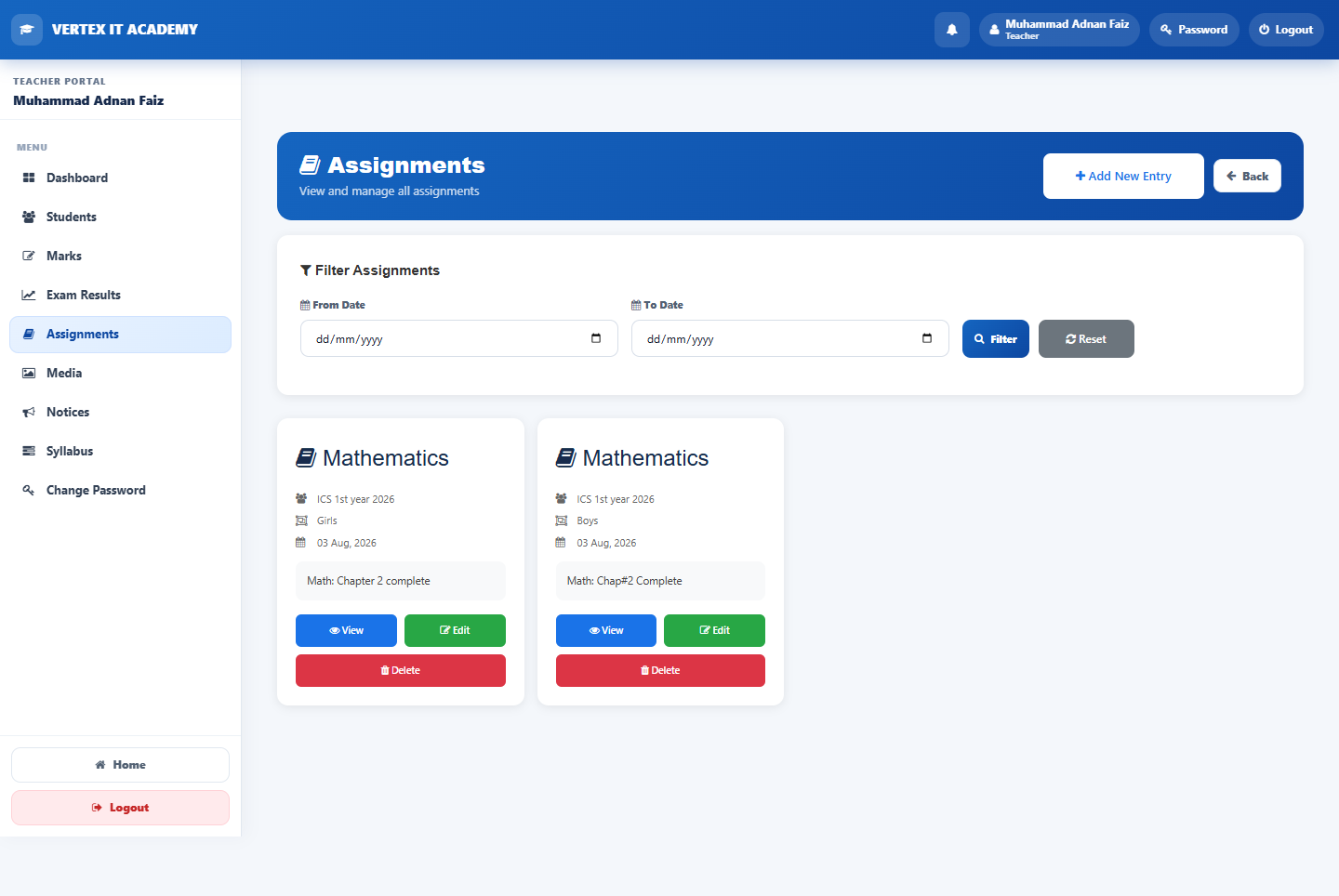1339x896 pixels.
Task: Focus the To Date input field
Action: (x=790, y=338)
